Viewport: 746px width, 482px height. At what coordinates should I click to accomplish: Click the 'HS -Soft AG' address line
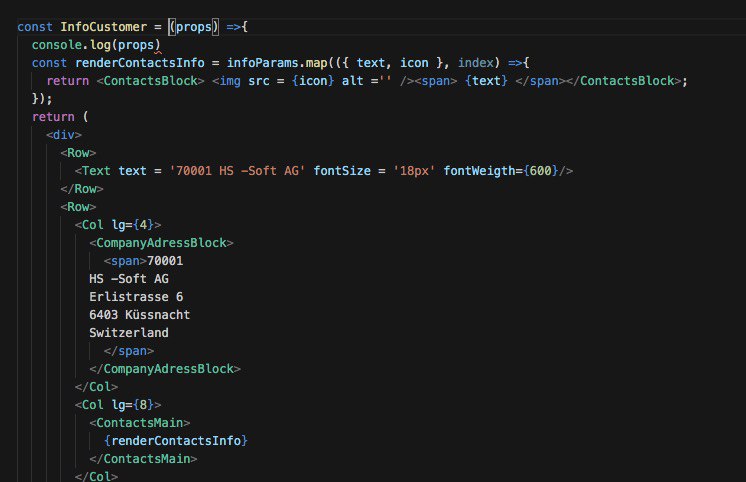(129, 279)
